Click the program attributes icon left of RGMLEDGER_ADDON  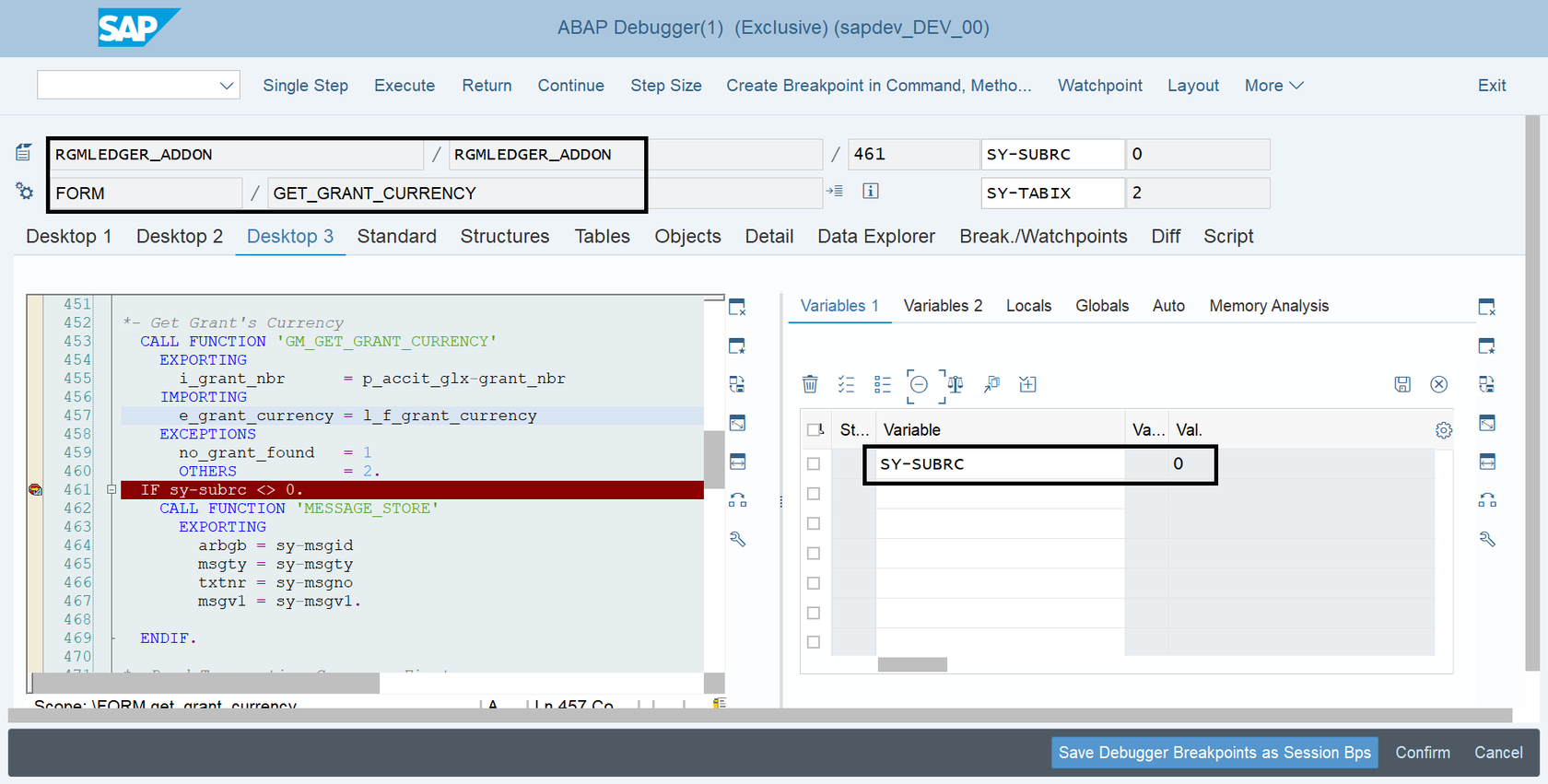tap(24, 153)
